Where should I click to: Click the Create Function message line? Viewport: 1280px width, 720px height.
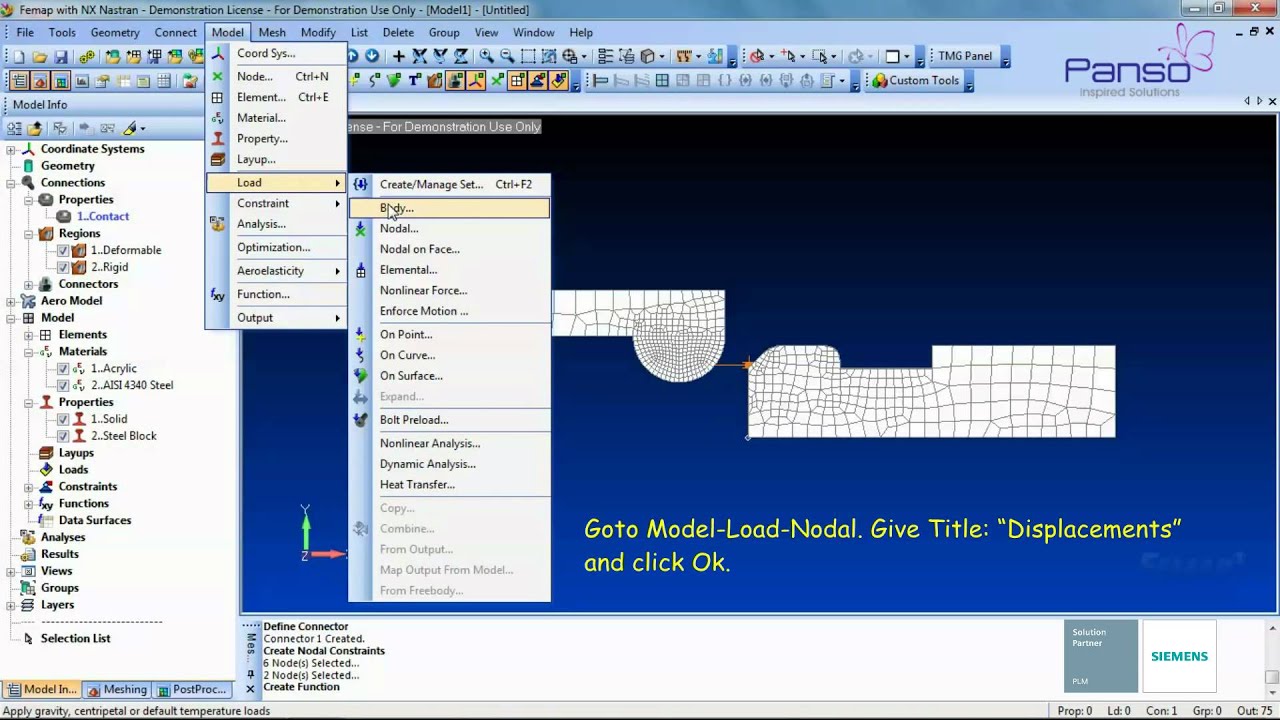pyautogui.click(x=301, y=687)
